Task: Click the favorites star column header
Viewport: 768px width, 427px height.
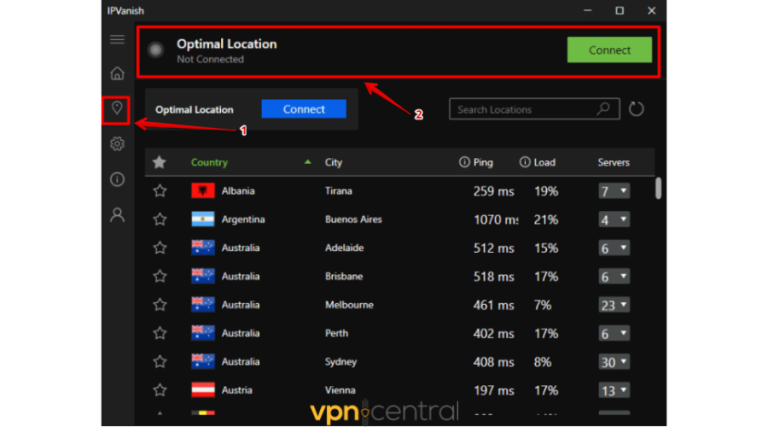Action: 159,162
